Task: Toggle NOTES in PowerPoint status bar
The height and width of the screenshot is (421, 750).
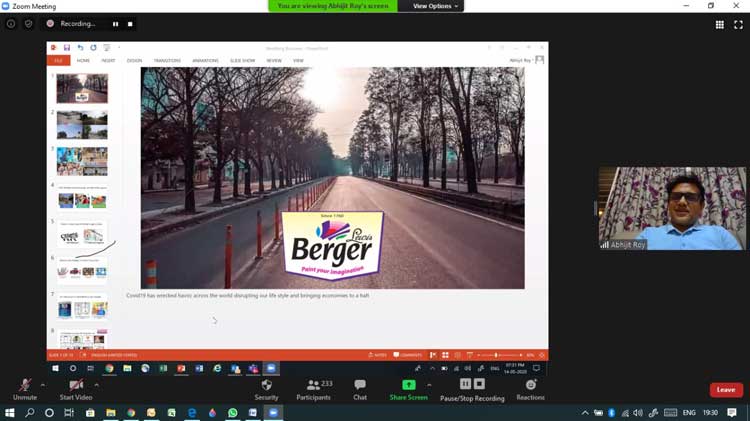Action: pyautogui.click(x=377, y=355)
